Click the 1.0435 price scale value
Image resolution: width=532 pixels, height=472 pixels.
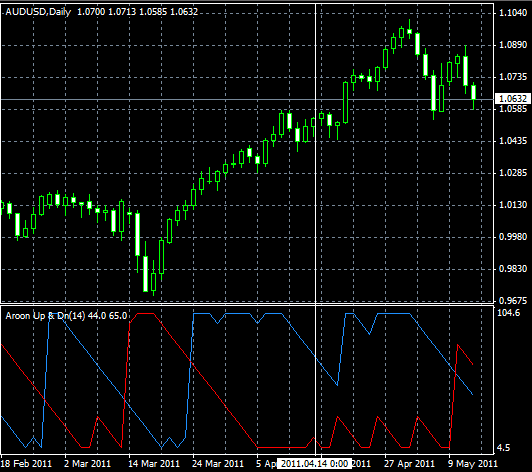click(513, 140)
